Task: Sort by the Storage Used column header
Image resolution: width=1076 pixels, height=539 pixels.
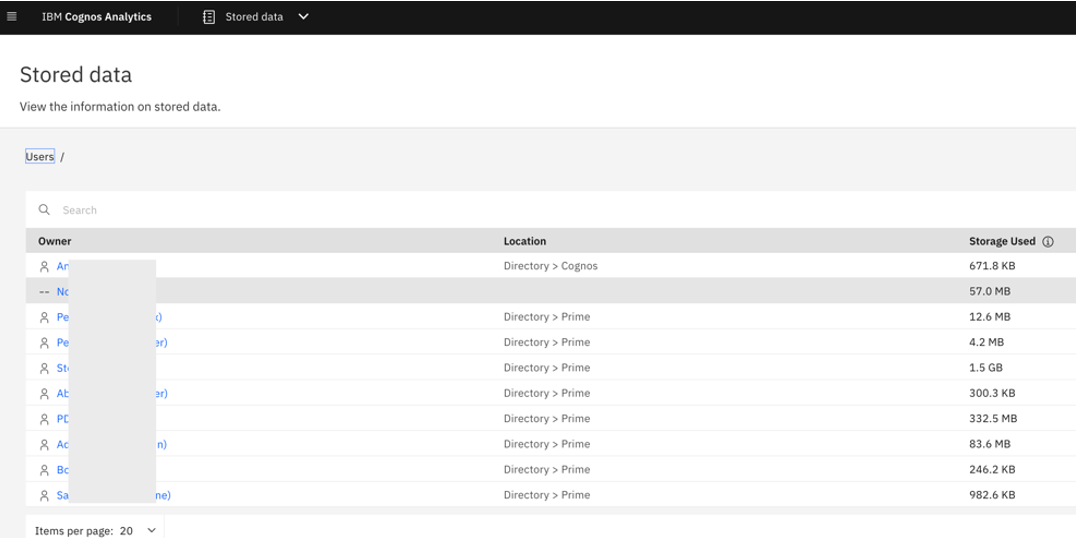Action: (1002, 241)
